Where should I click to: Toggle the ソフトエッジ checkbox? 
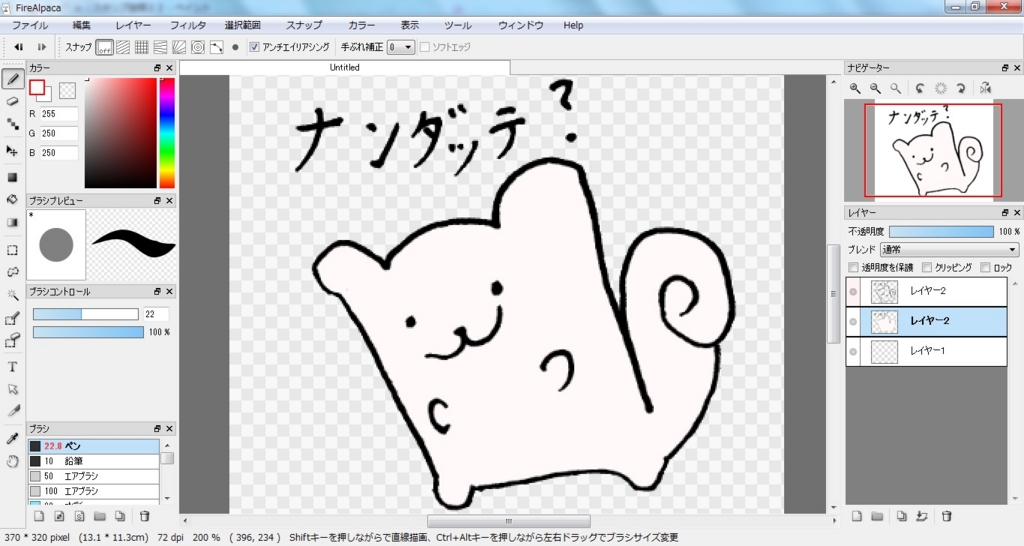click(424, 47)
